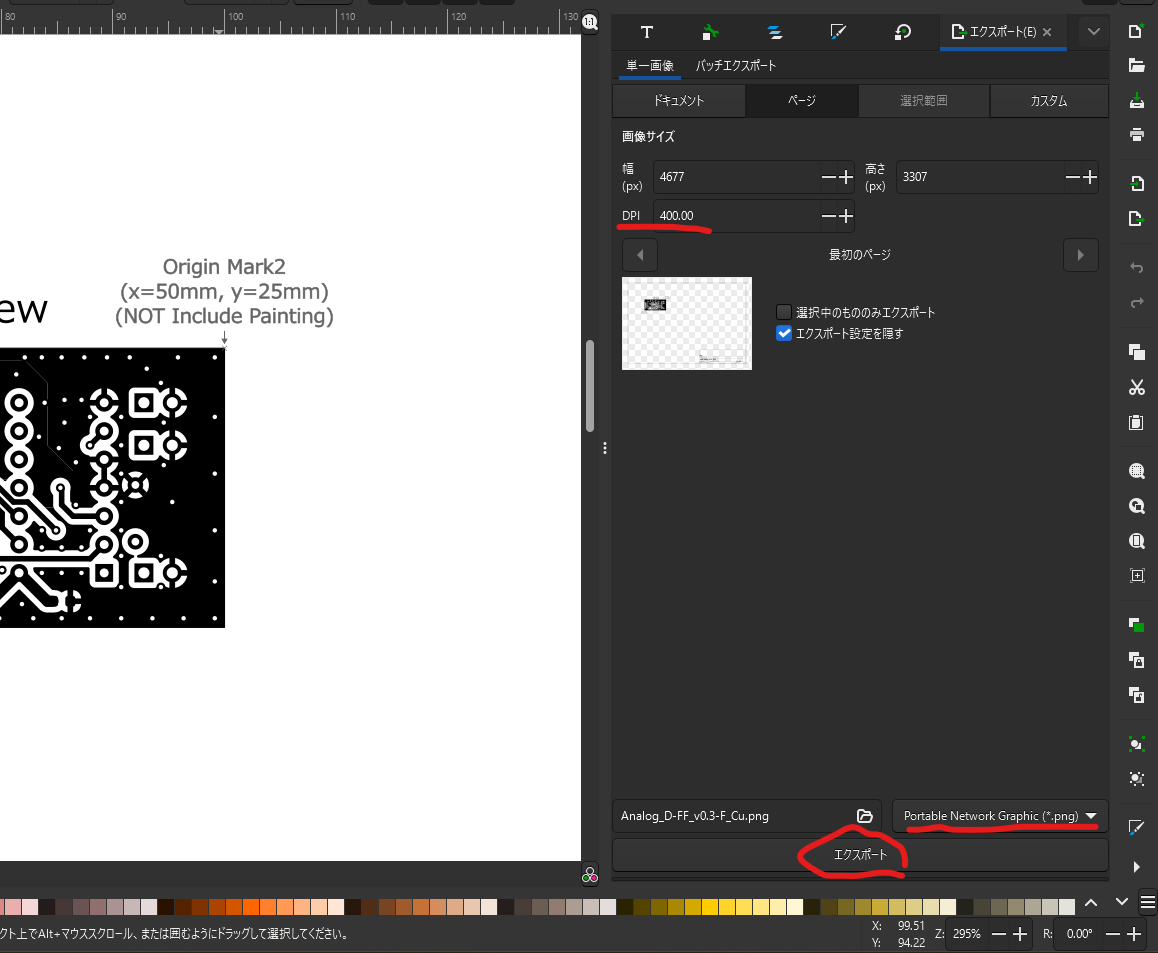
Task: Click the Cut scissors icon
Action: coord(1136,387)
